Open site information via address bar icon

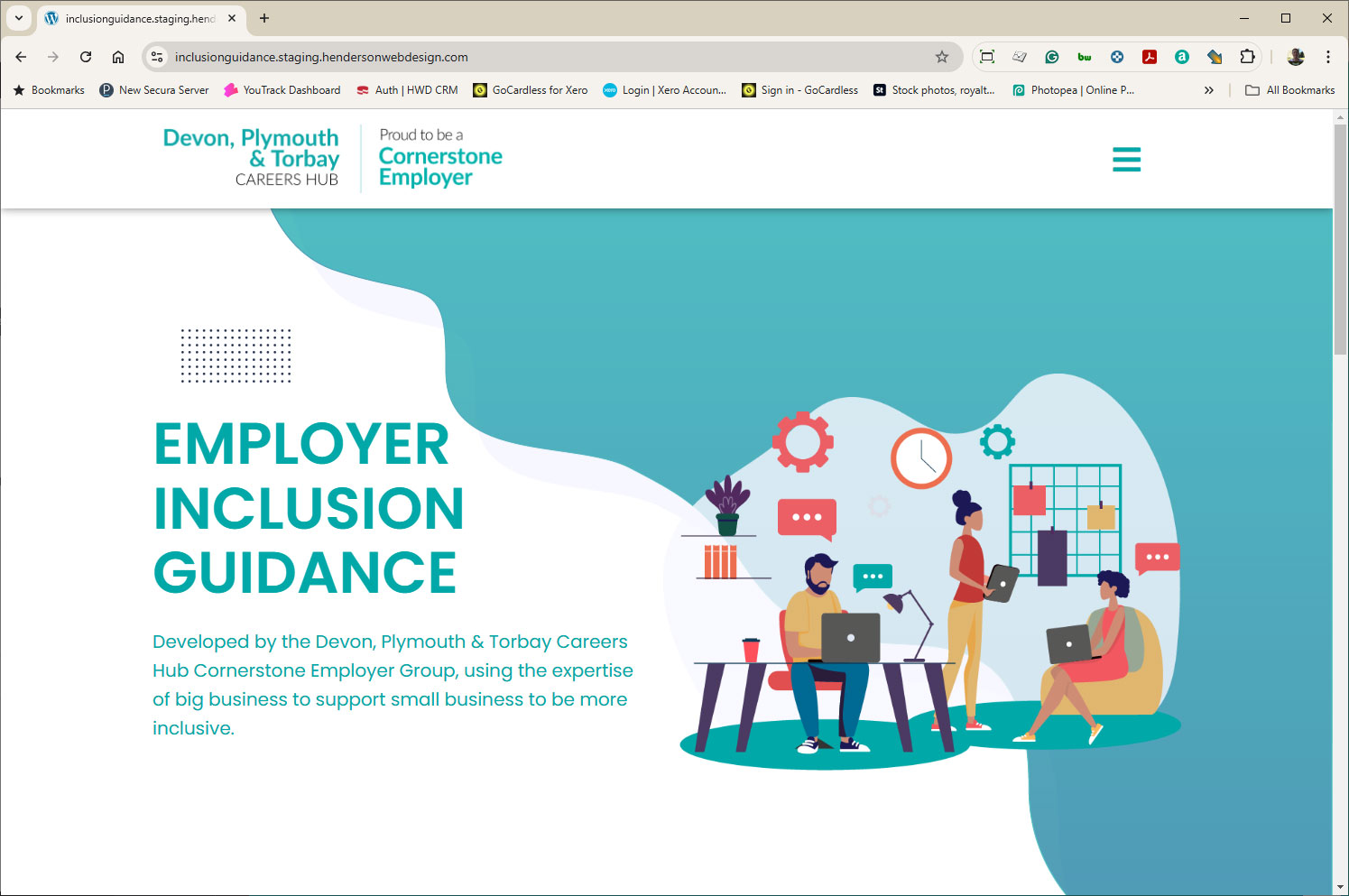(157, 57)
